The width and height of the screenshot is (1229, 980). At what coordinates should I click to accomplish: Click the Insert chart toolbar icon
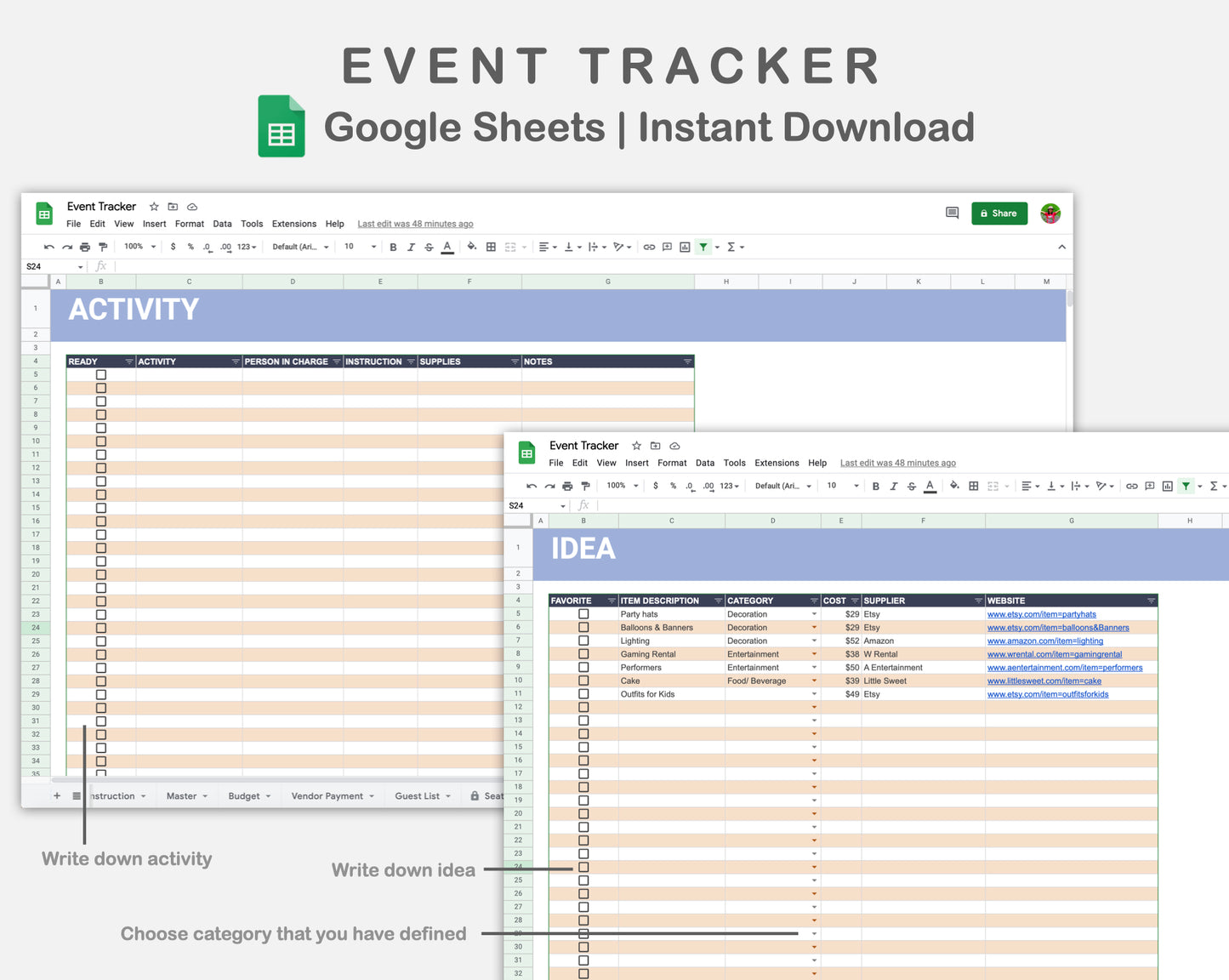pos(685,247)
